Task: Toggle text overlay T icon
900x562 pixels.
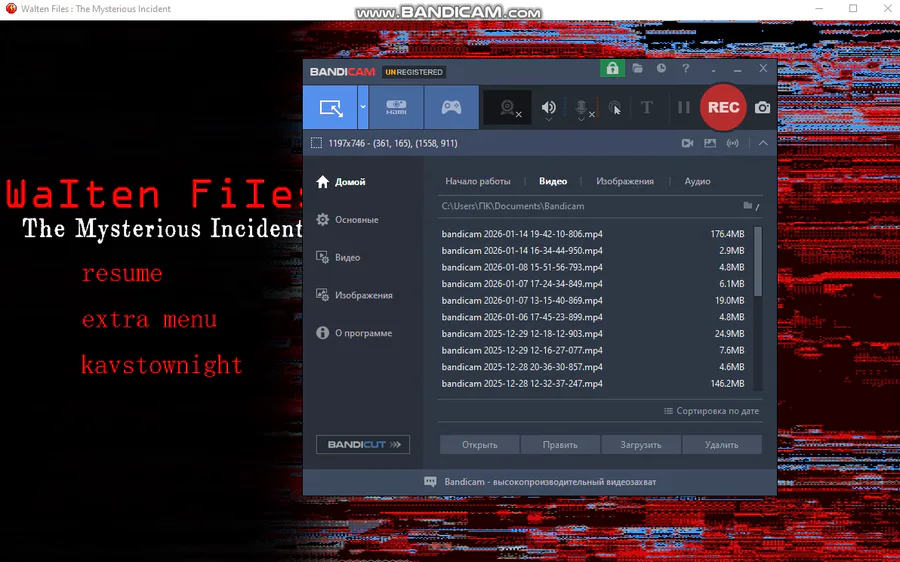Action: pos(646,107)
